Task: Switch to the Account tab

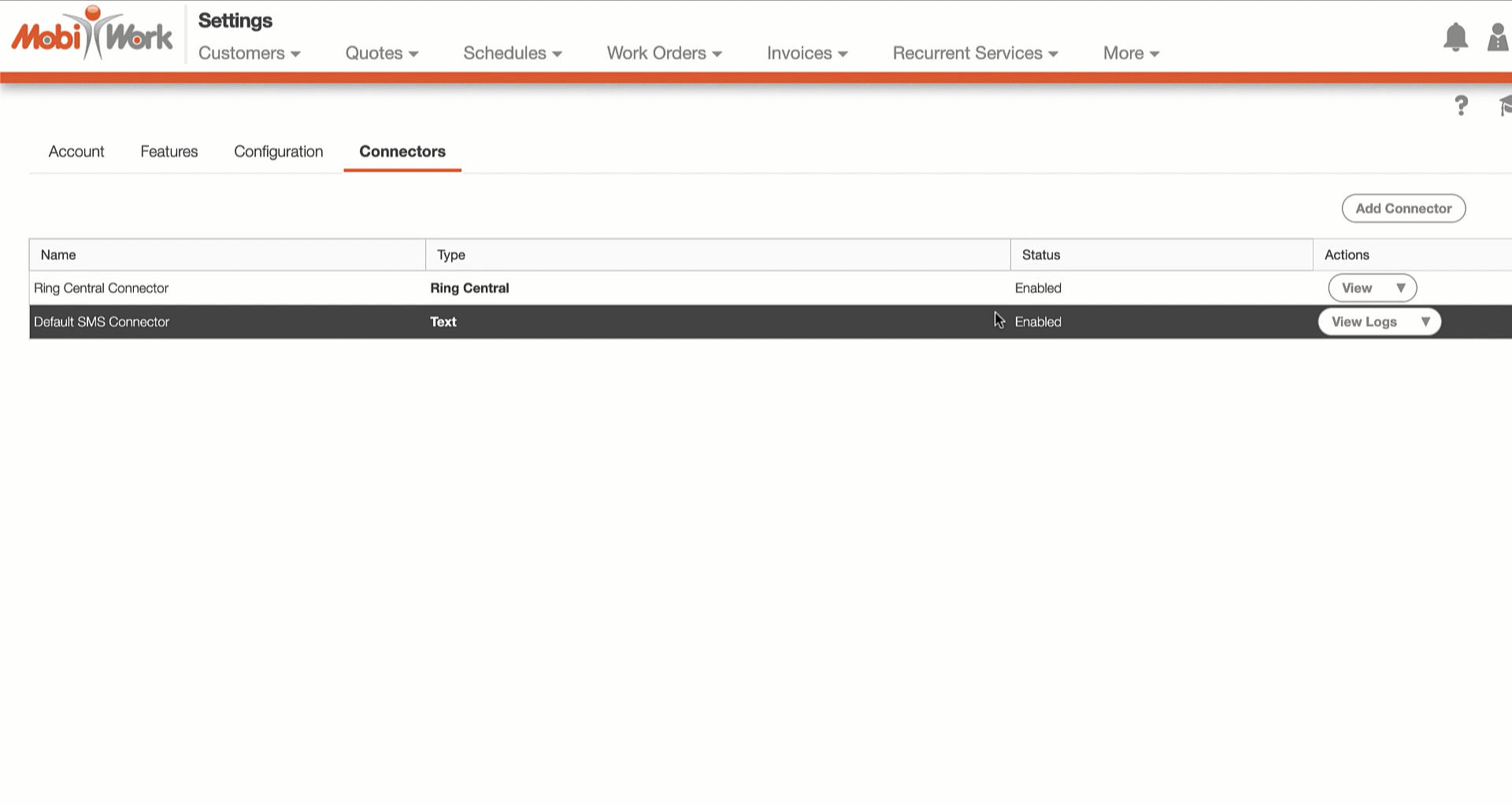Action: [76, 152]
